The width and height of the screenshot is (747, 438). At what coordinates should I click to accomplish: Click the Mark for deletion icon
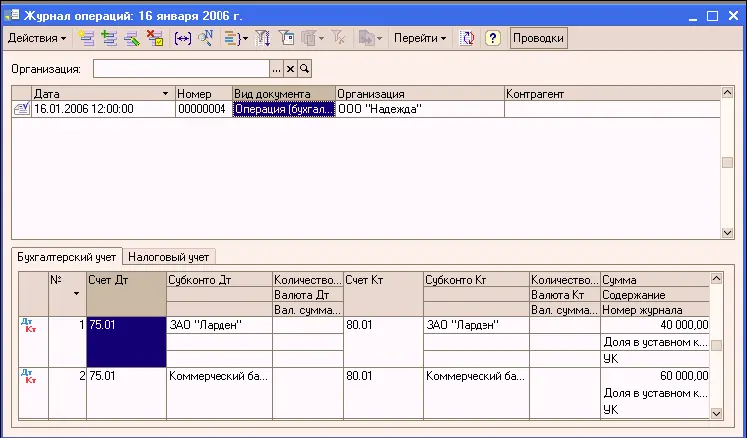point(154,38)
